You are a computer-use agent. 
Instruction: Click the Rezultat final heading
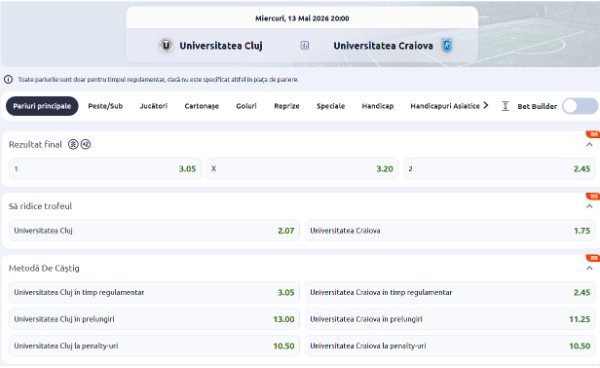(x=35, y=145)
